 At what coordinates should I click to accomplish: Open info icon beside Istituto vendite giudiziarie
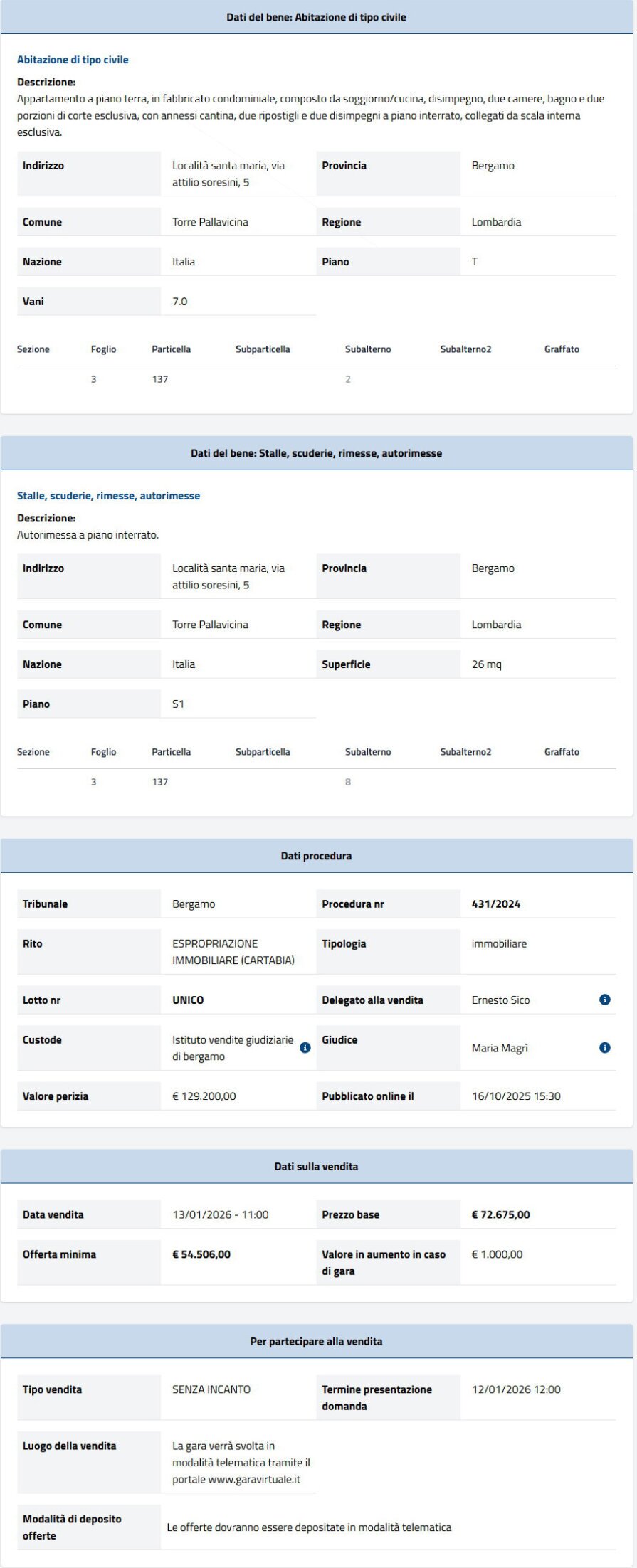point(305,1048)
